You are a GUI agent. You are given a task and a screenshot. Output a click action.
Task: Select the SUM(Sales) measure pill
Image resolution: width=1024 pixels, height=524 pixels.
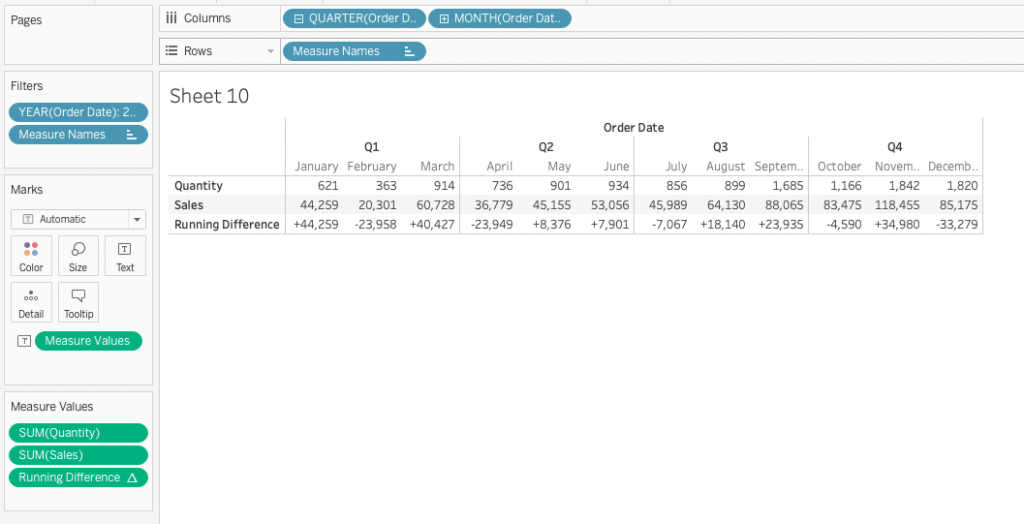click(77, 455)
